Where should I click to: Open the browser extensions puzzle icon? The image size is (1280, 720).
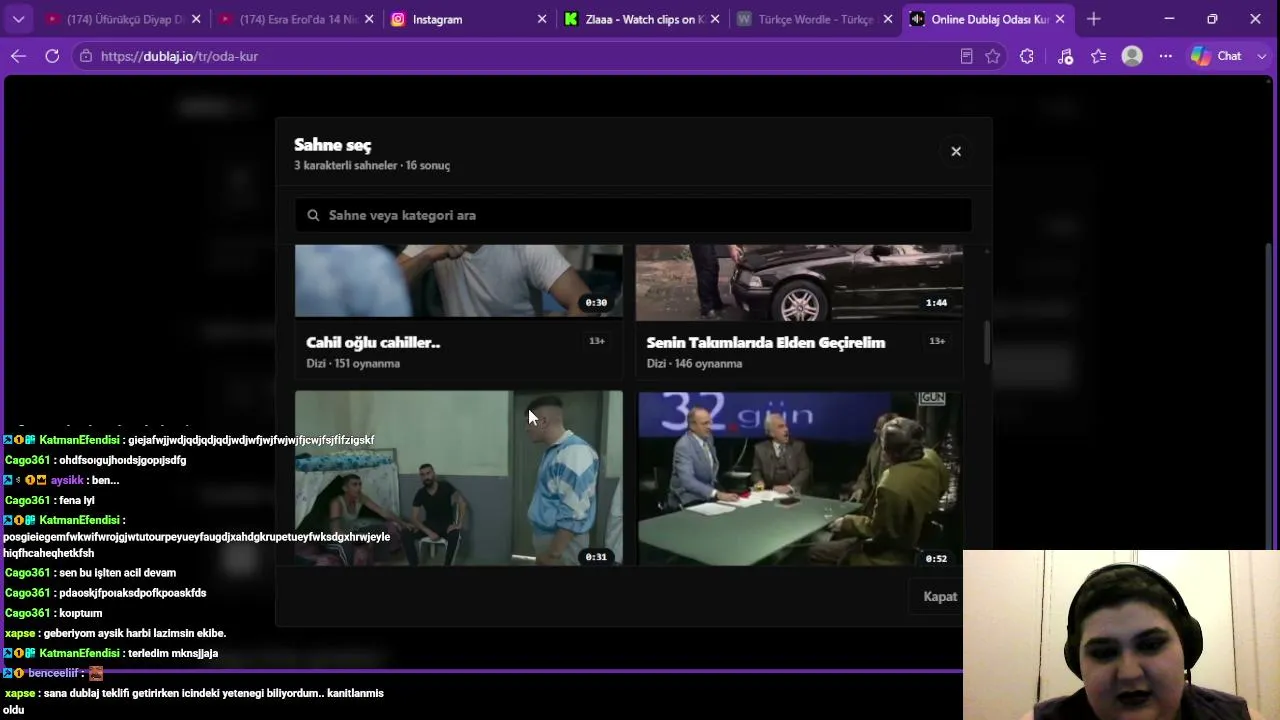click(1027, 56)
